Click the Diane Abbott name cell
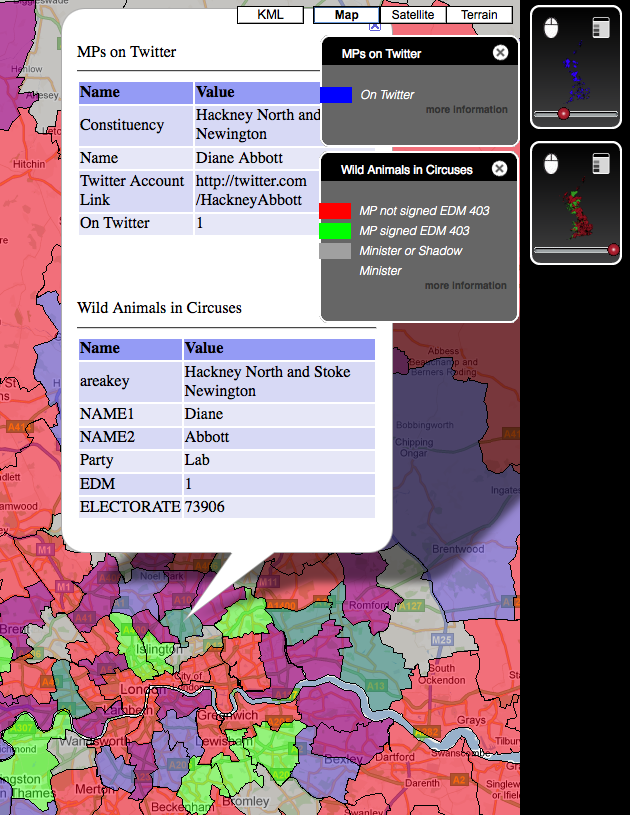 pos(239,157)
